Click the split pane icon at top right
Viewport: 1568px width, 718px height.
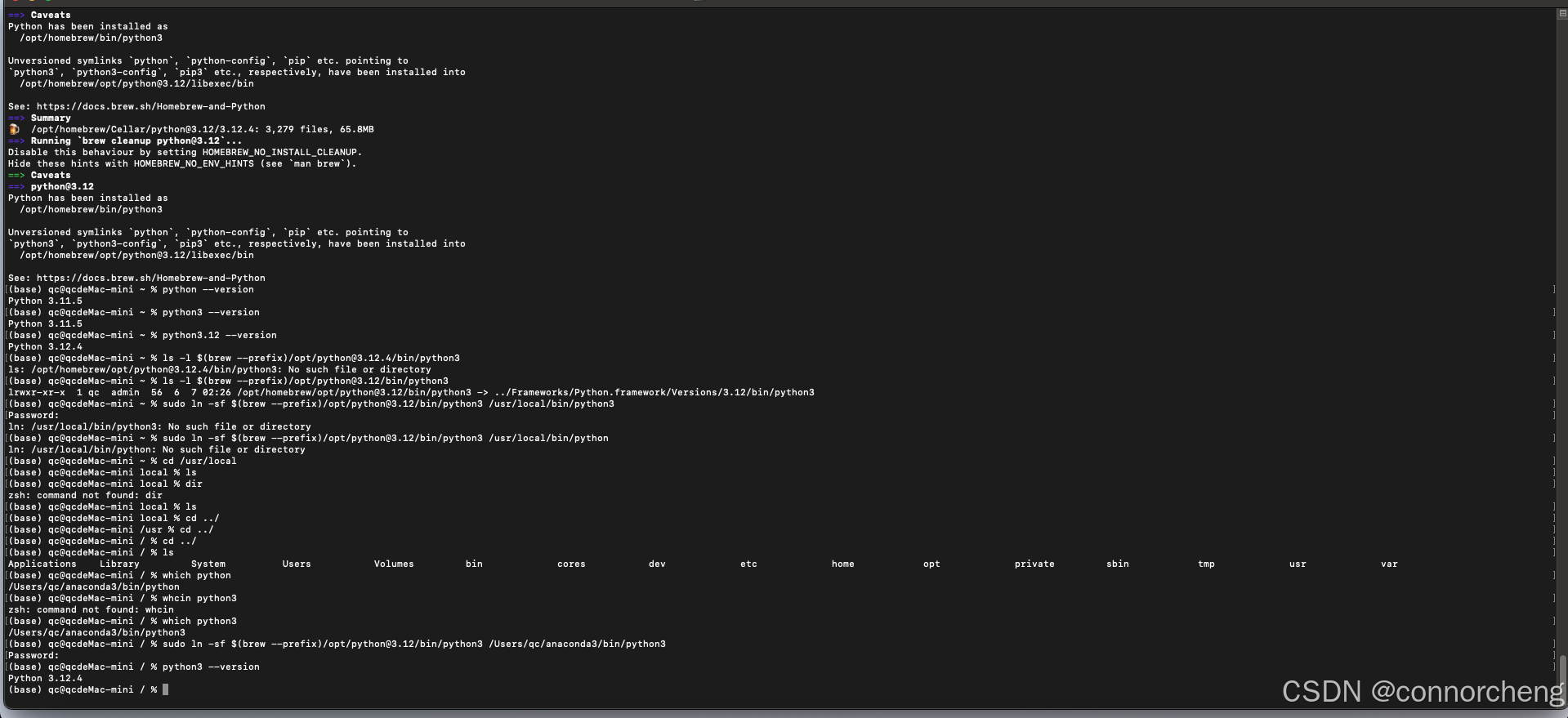tap(1562, 13)
